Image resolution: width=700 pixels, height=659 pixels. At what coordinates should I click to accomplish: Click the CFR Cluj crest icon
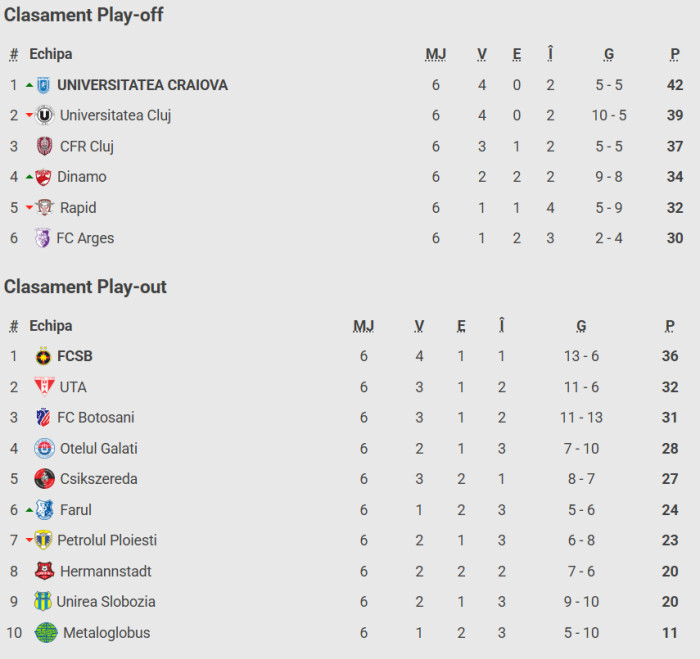tap(44, 147)
